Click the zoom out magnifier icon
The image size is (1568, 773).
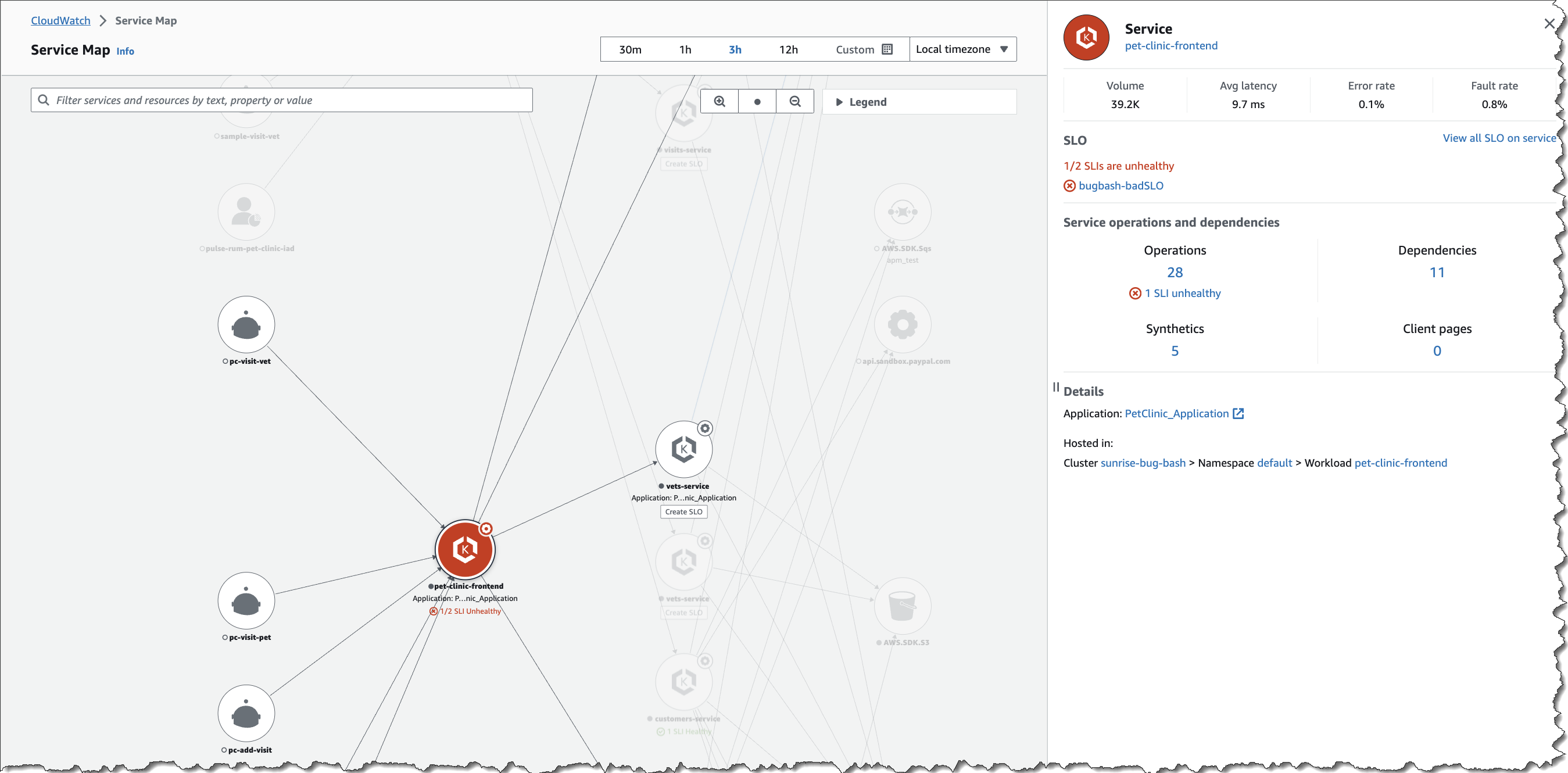tap(794, 102)
